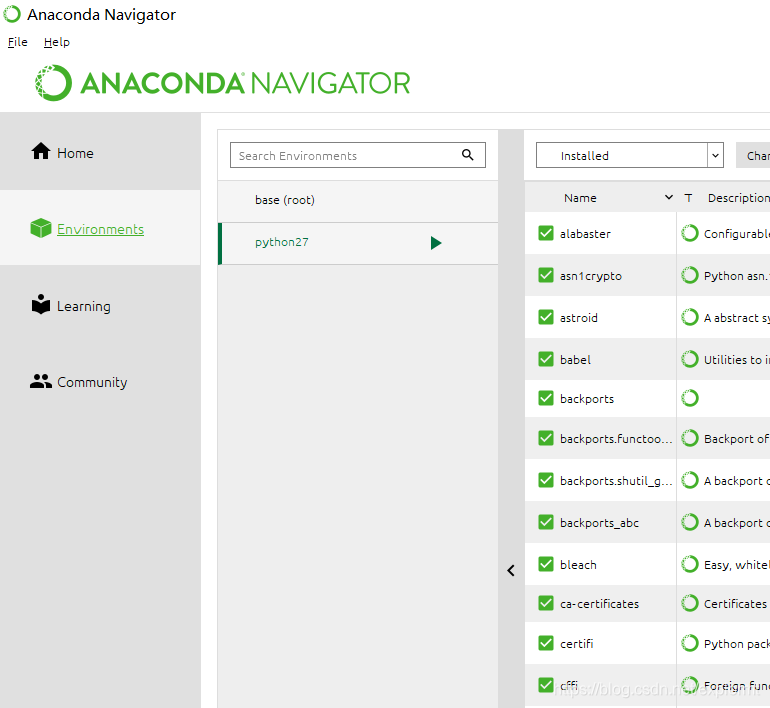The image size is (770, 708).
Task: Click the type icon for backports.shutil_g row
Action: click(689, 480)
